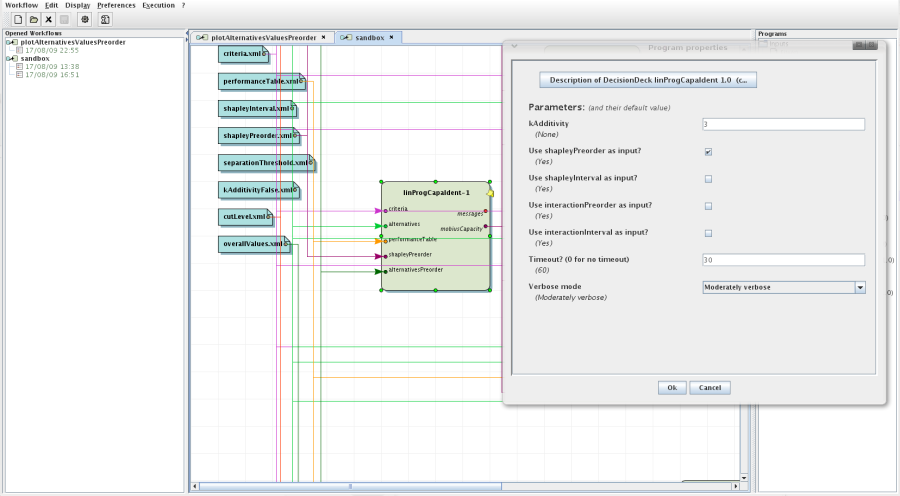Click the grayed-out save toolbar icon
Screen dimensions: 900x496
(64, 20)
